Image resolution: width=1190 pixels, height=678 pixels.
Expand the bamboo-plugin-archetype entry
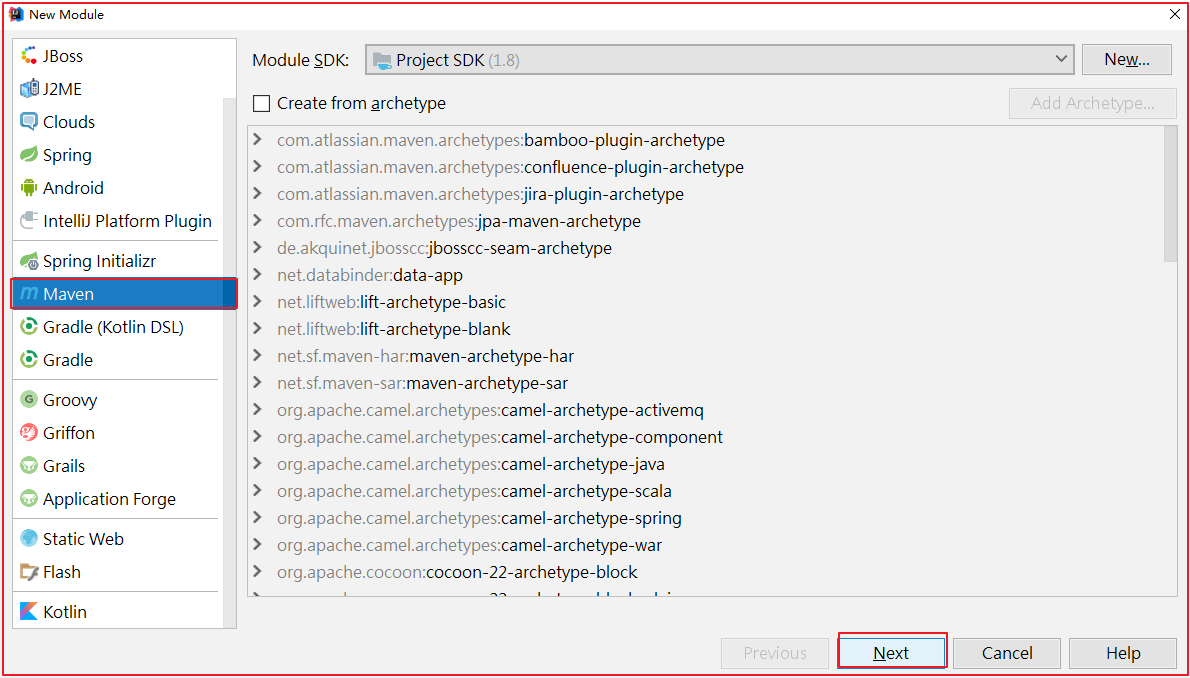[x=258, y=140]
